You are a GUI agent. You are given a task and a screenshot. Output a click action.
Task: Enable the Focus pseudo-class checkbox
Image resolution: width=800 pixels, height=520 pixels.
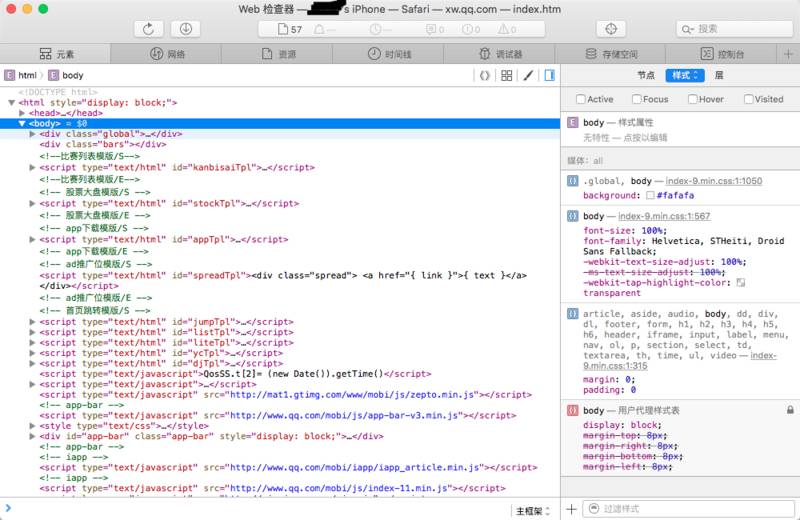click(636, 99)
